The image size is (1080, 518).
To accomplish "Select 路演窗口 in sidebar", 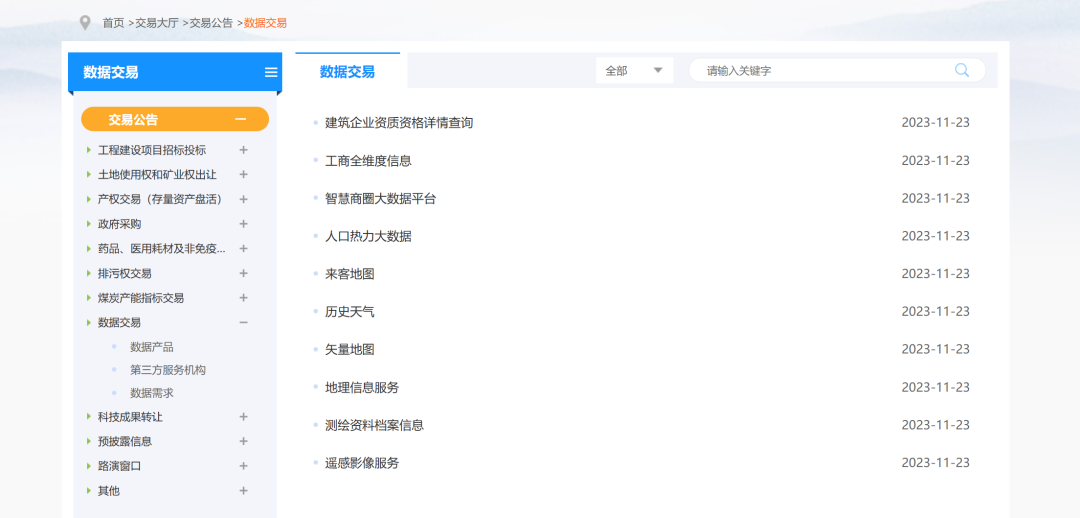I will 120,466.
